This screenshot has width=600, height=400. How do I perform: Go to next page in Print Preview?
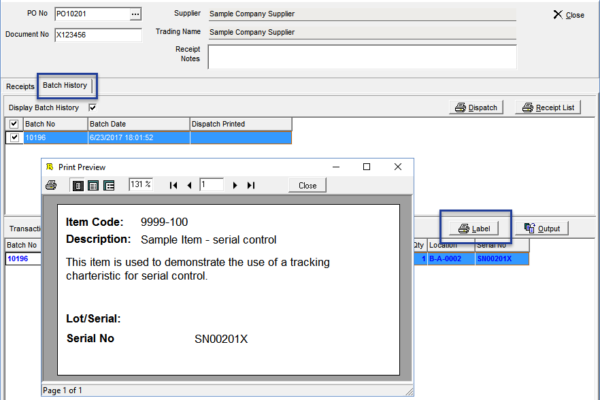[235, 185]
